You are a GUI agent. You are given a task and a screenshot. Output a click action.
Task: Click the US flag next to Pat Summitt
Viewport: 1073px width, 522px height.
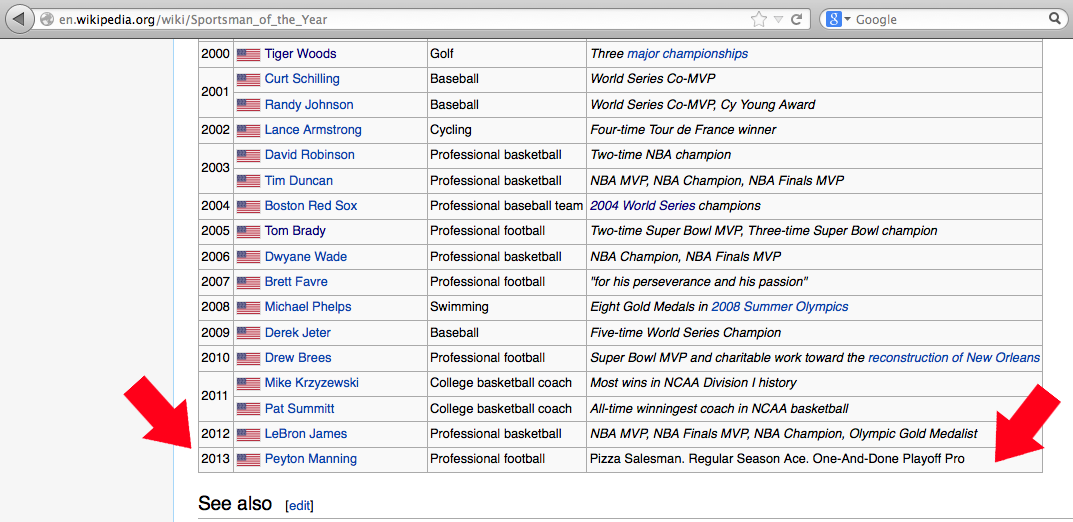tap(248, 409)
